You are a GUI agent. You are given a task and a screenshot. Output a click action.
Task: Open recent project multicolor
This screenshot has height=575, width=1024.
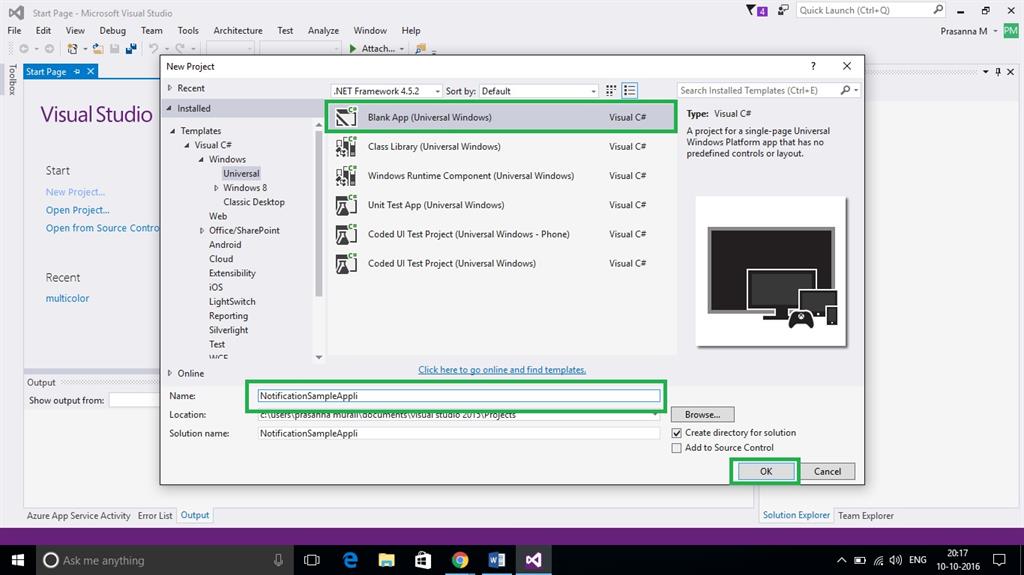pyautogui.click(x=67, y=298)
